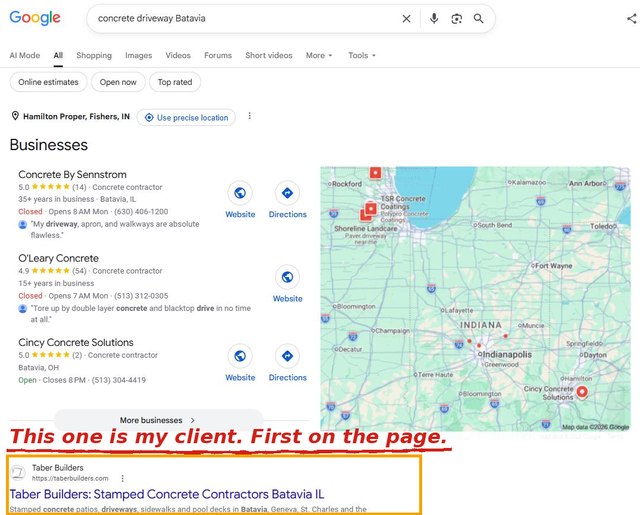The image size is (640, 515).
Task: Click phone number (513) 304-4419
Action: pos(118,380)
